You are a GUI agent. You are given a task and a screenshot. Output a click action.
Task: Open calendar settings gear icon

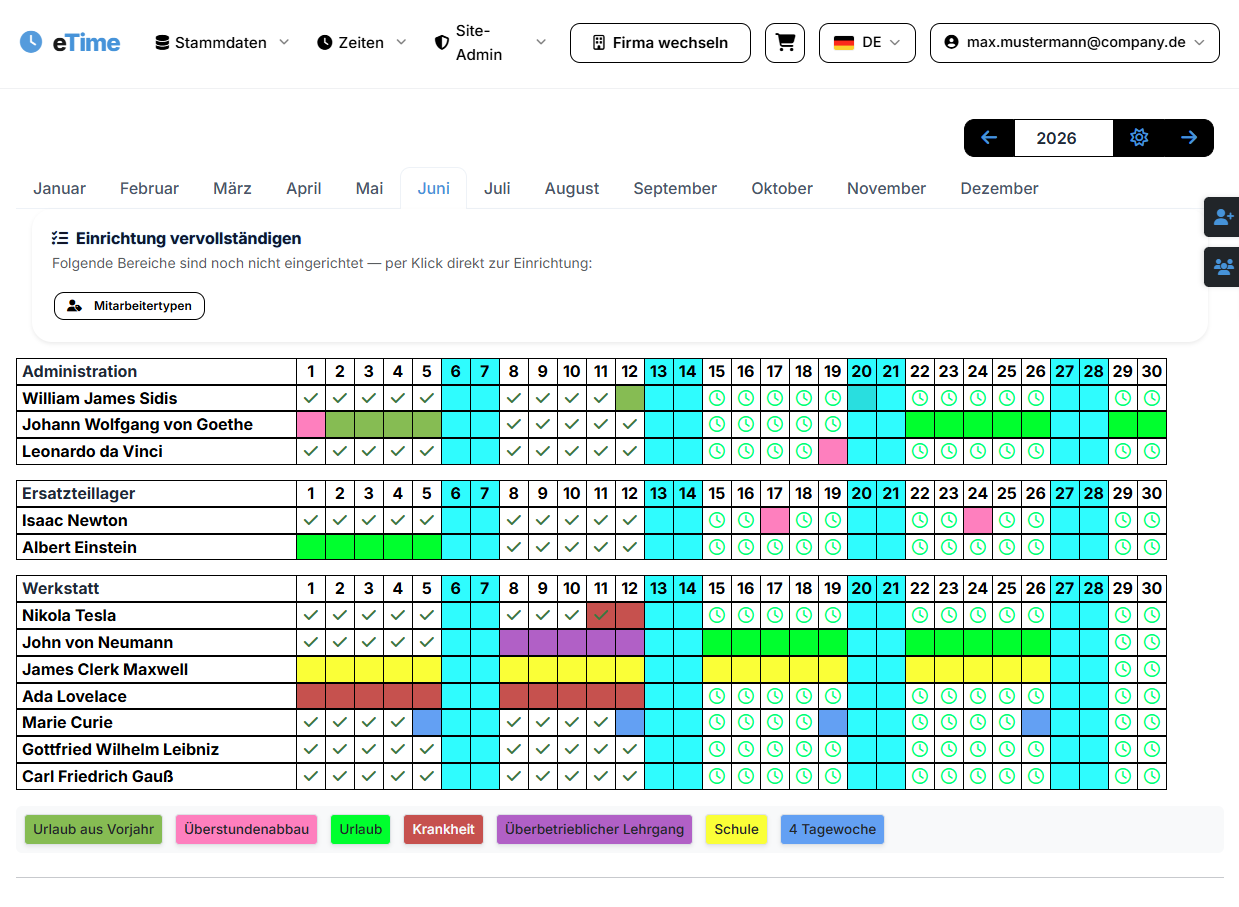click(x=1139, y=138)
